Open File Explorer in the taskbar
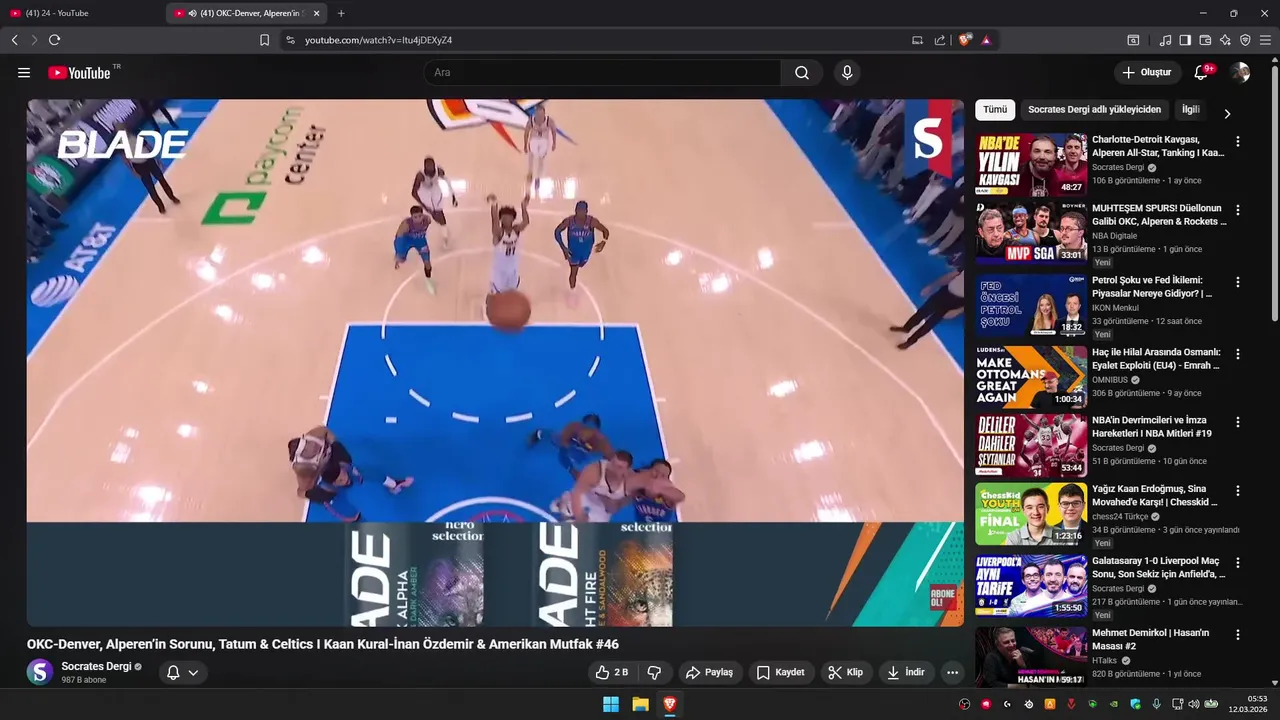The height and width of the screenshot is (720, 1280). (x=640, y=704)
